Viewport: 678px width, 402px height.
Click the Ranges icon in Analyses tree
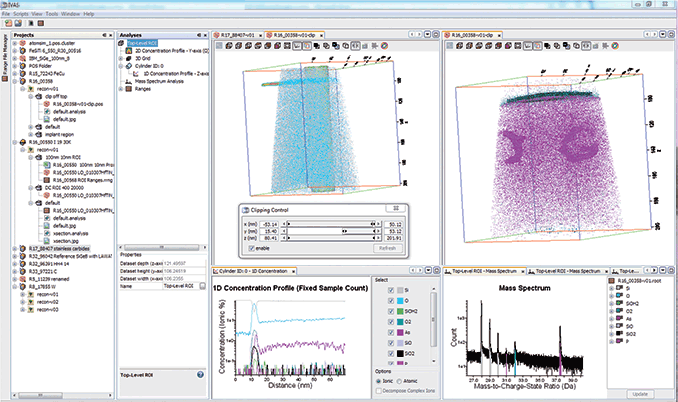coord(128,89)
